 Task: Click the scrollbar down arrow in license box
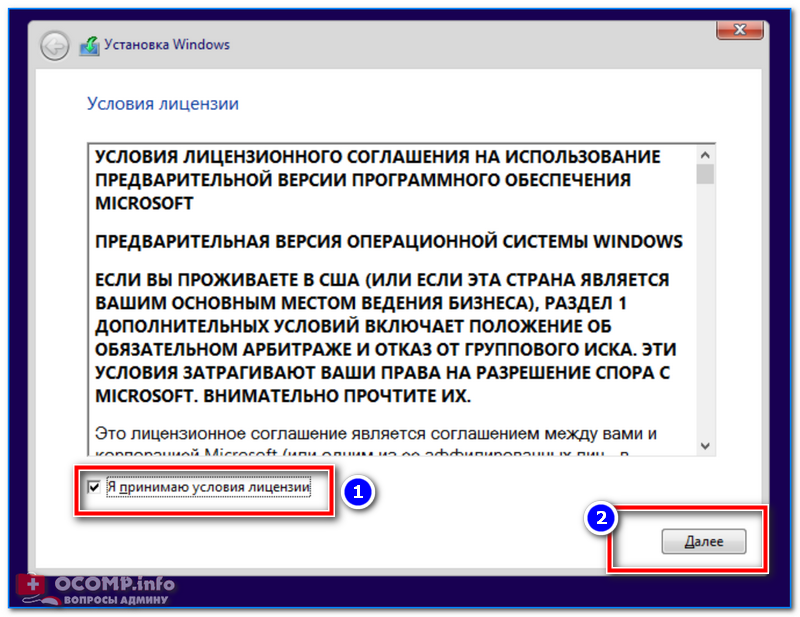tap(705, 446)
